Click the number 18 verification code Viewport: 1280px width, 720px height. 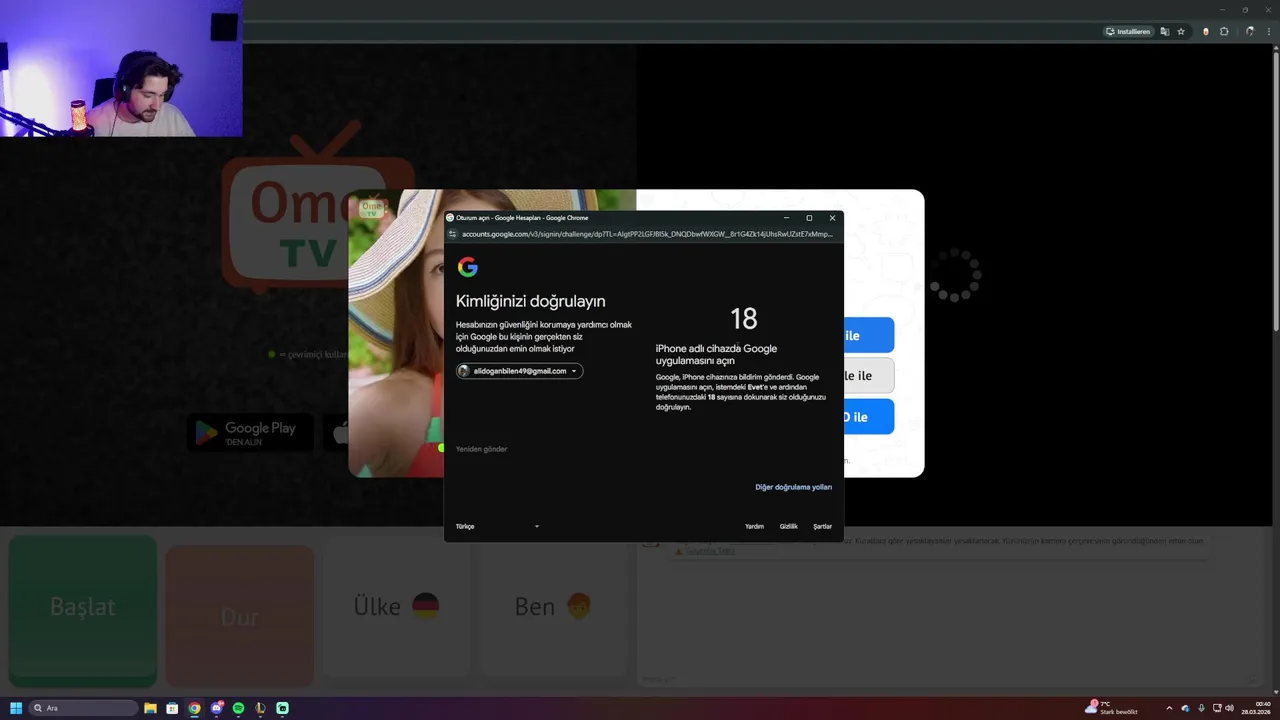[x=743, y=319]
